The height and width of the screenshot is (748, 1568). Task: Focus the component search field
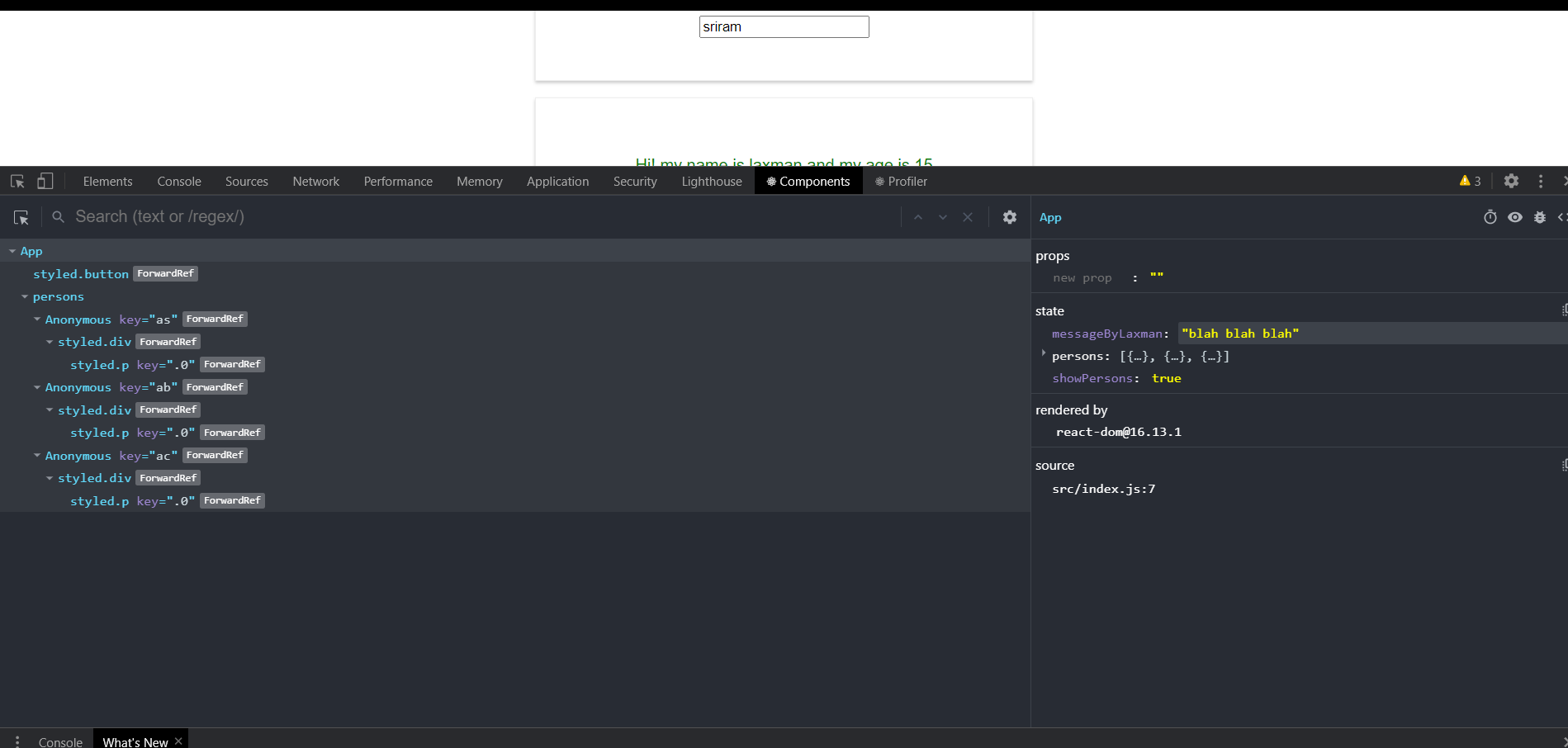click(483, 217)
